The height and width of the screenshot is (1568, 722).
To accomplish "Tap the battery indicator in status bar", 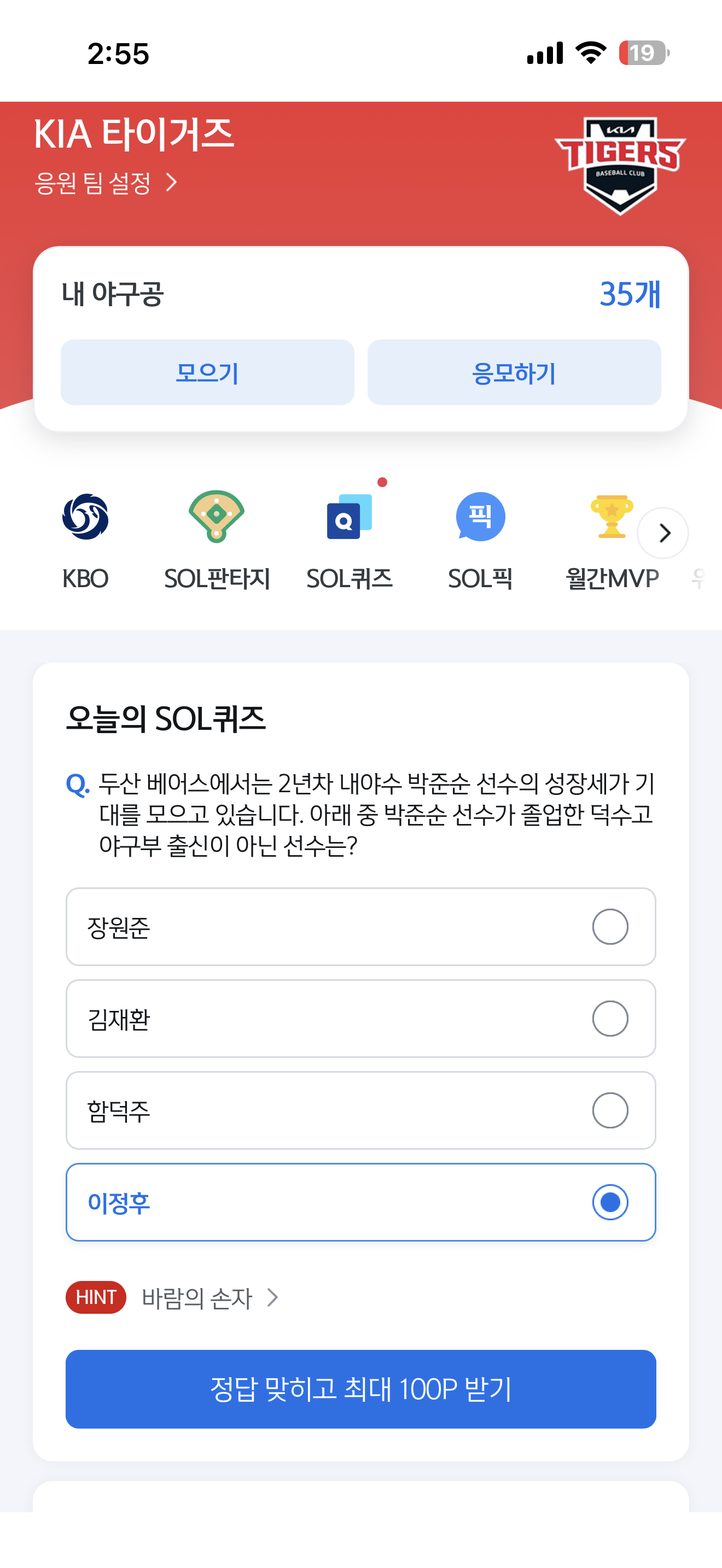I will pos(644,53).
